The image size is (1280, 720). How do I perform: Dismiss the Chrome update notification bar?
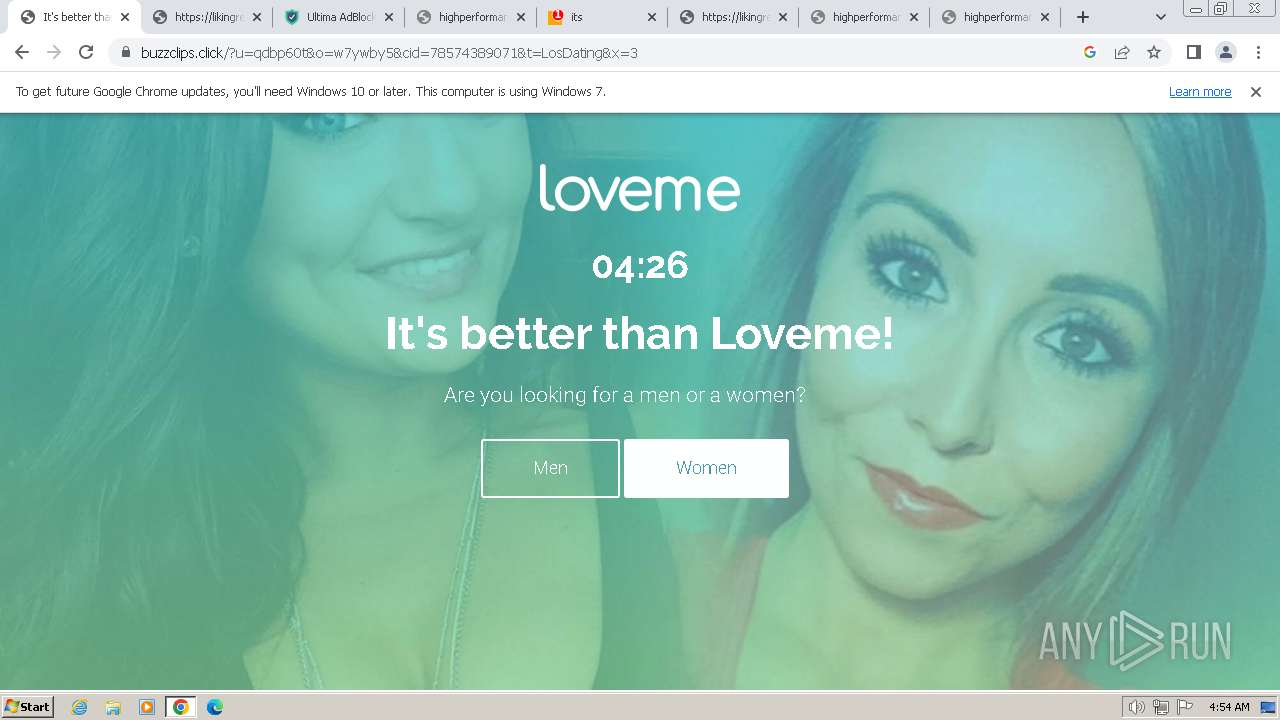click(x=1256, y=92)
